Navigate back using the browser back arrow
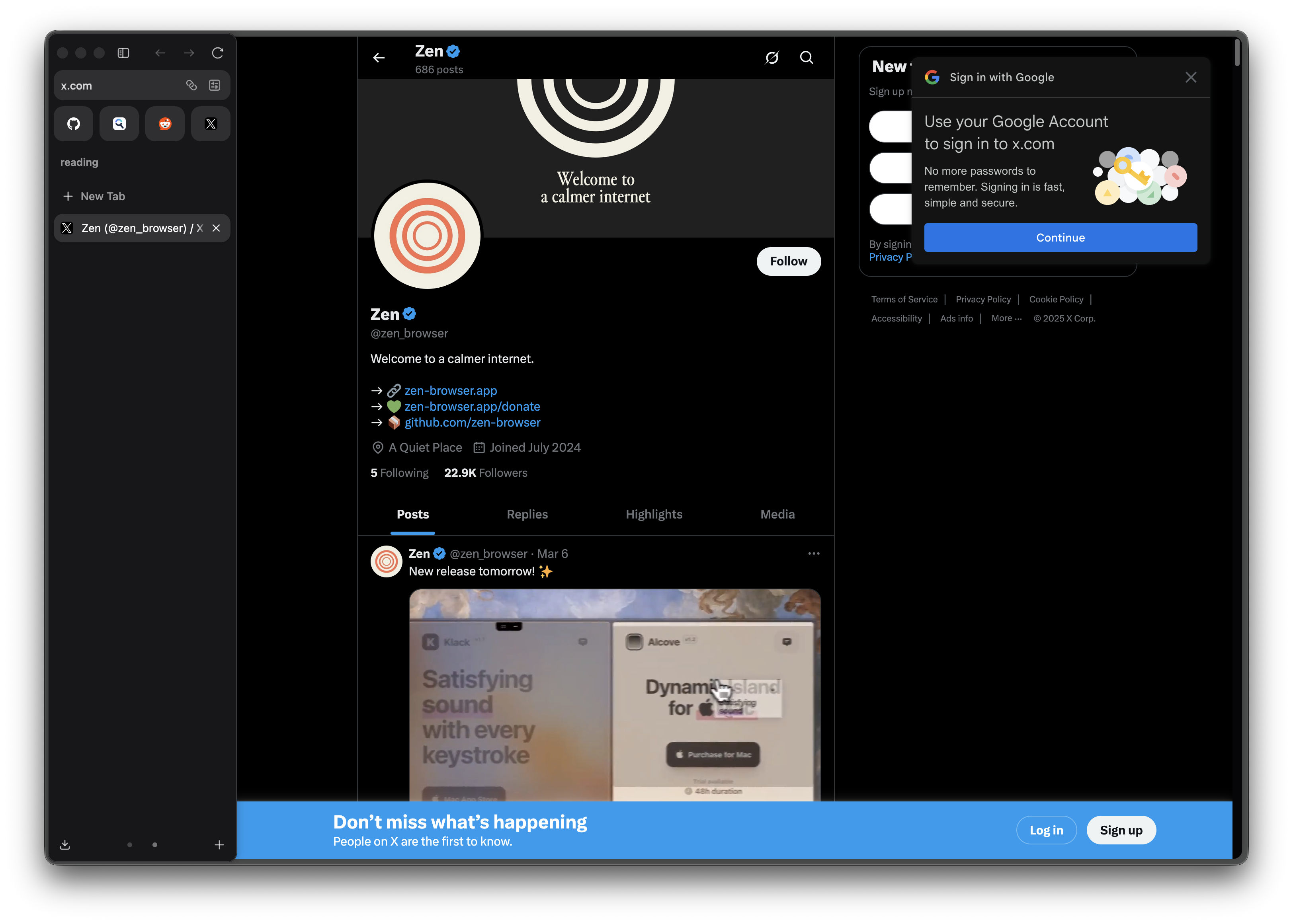Image resolution: width=1293 pixels, height=924 pixels. (x=160, y=53)
